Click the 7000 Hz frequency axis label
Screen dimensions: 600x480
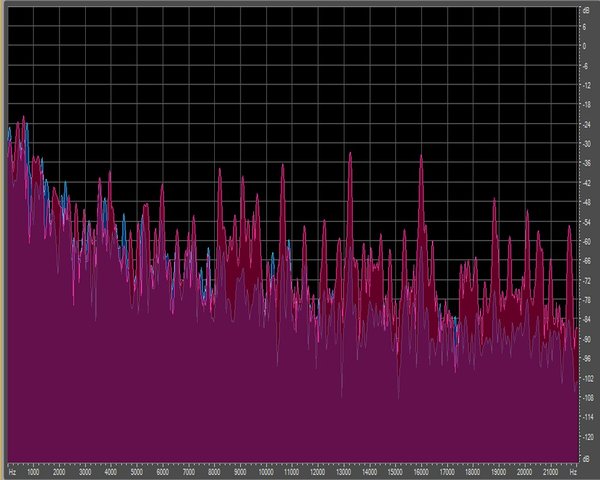tap(189, 472)
